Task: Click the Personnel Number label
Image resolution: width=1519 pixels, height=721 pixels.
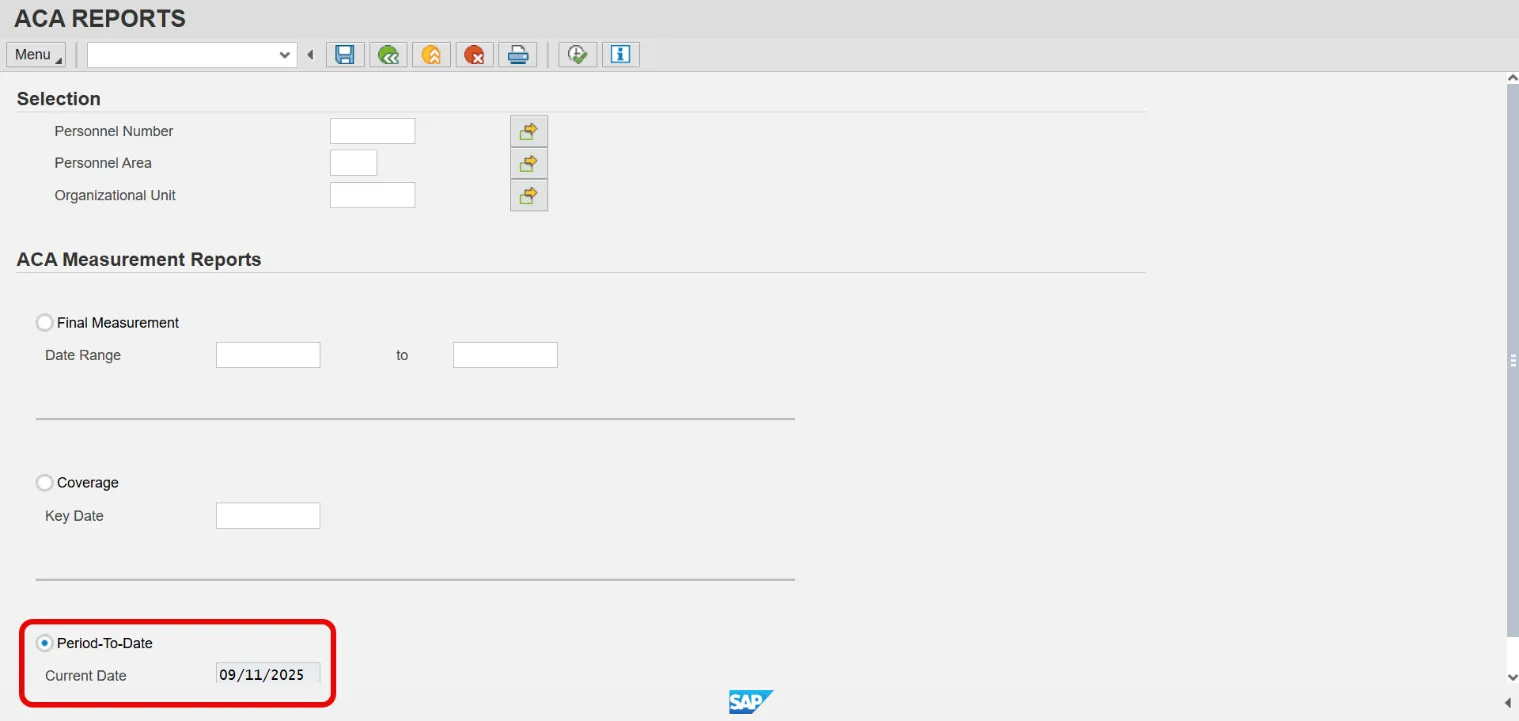Action: coord(114,131)
